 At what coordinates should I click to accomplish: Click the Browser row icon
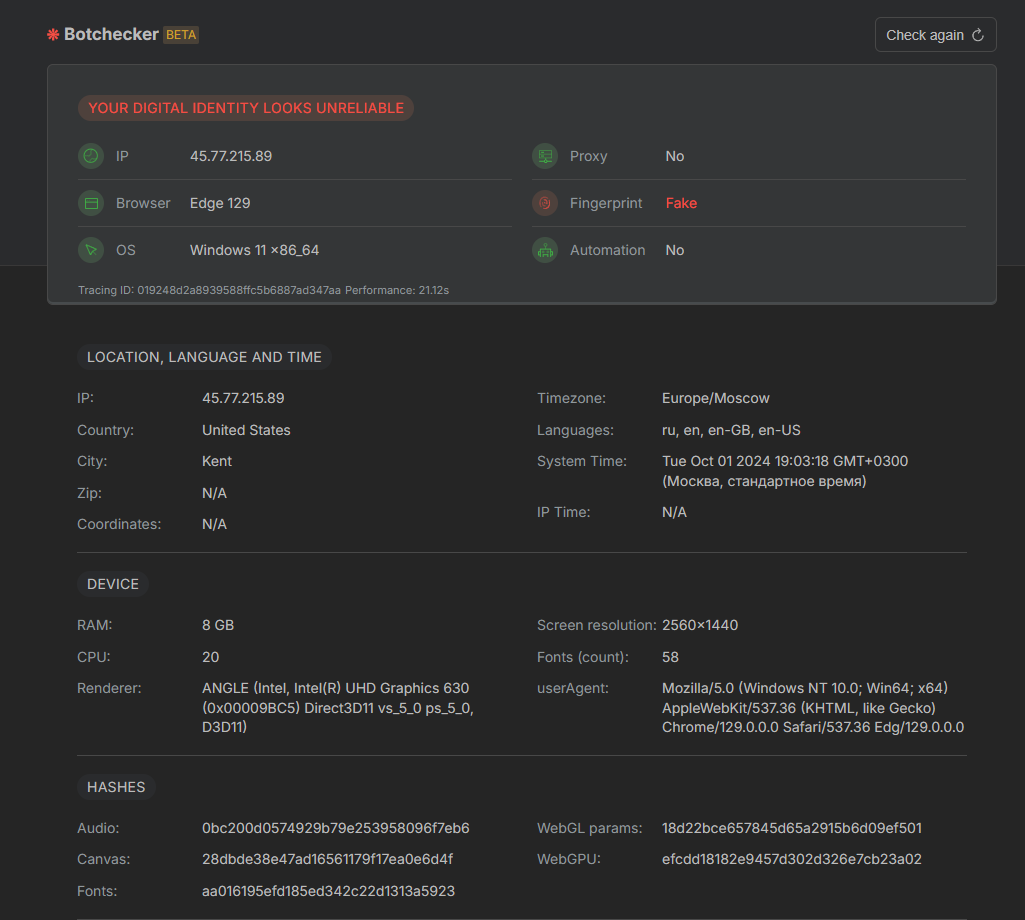tap(91, 203)
